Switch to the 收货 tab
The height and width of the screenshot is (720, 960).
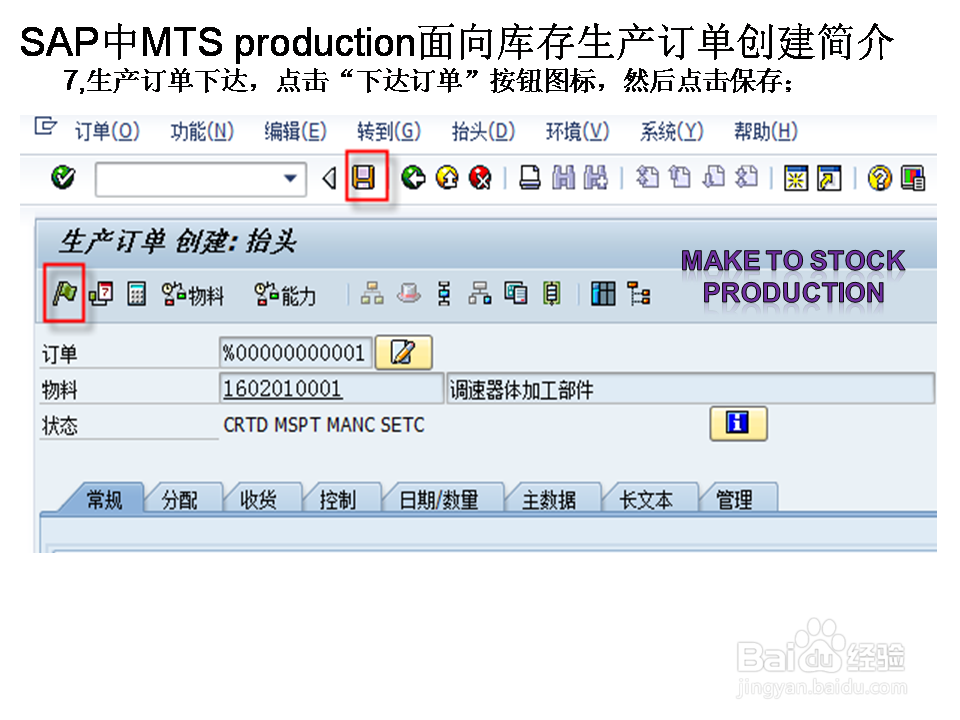click(258, 500)
